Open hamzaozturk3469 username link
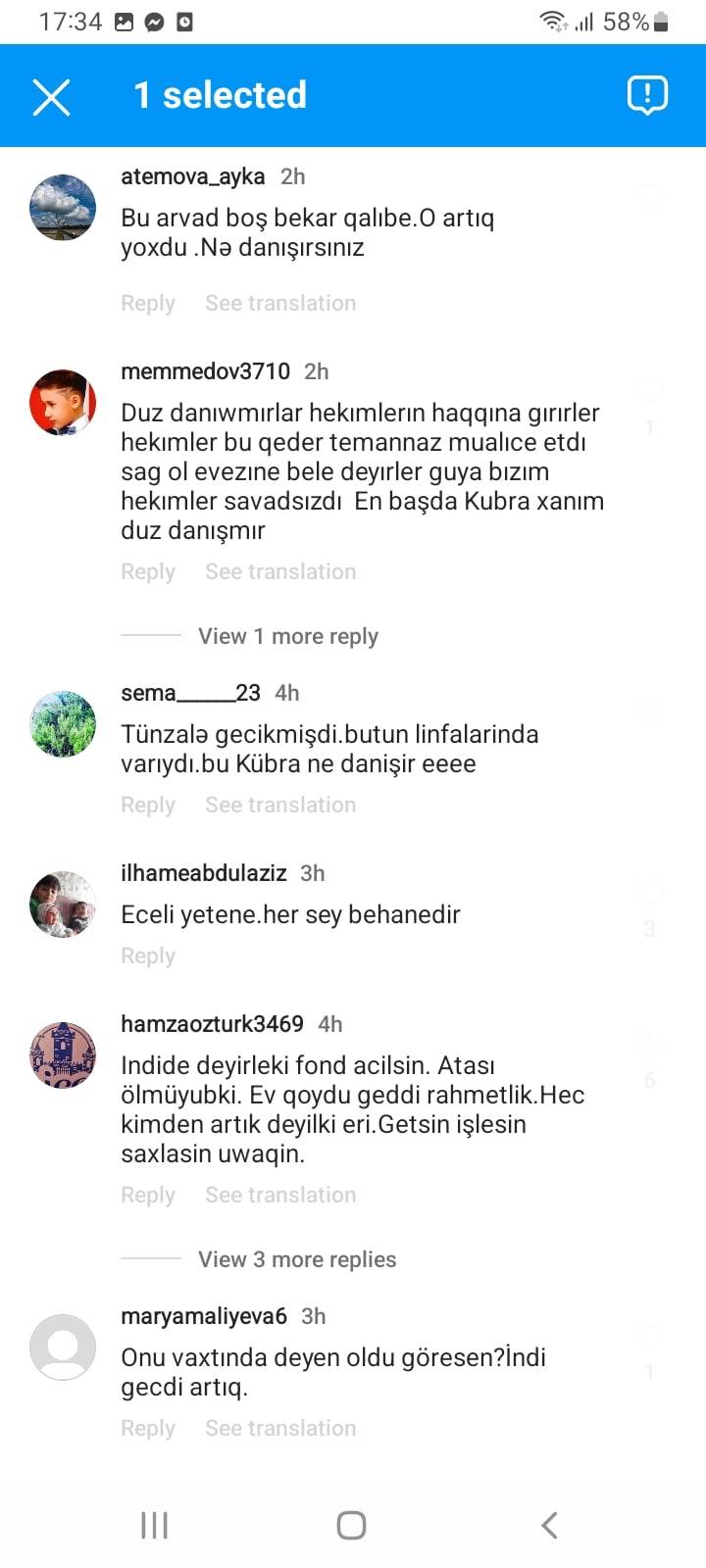Screen dimensions: 706x1568 click(212, 1024)
